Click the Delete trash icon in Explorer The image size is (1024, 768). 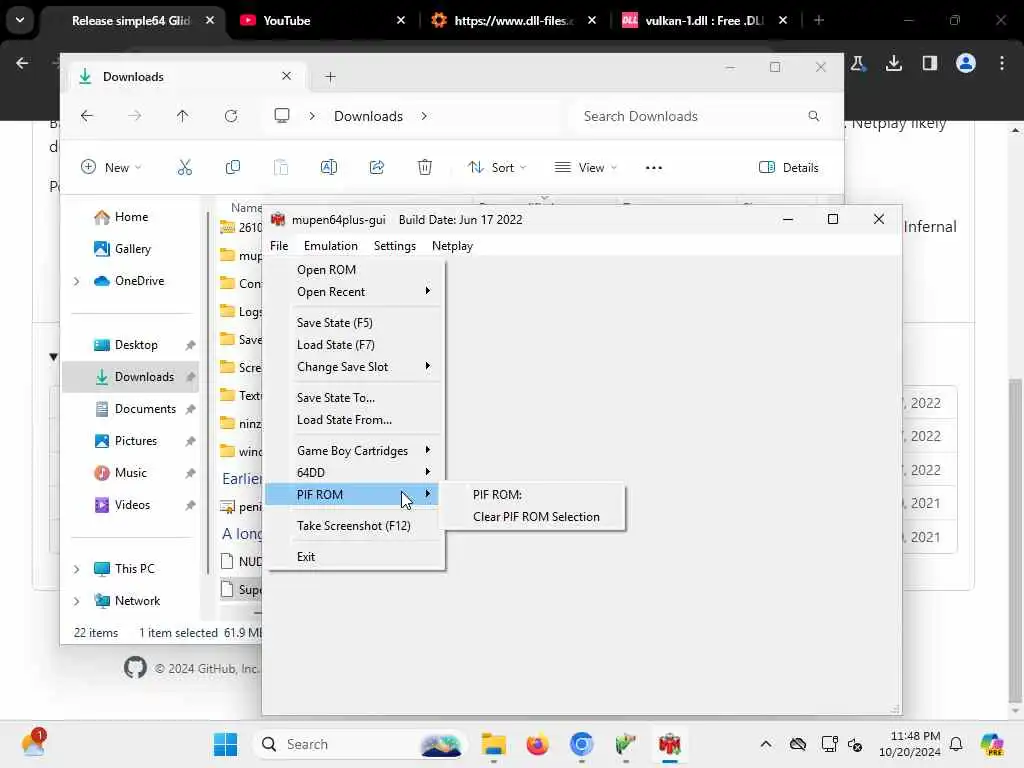coord(424,167)
